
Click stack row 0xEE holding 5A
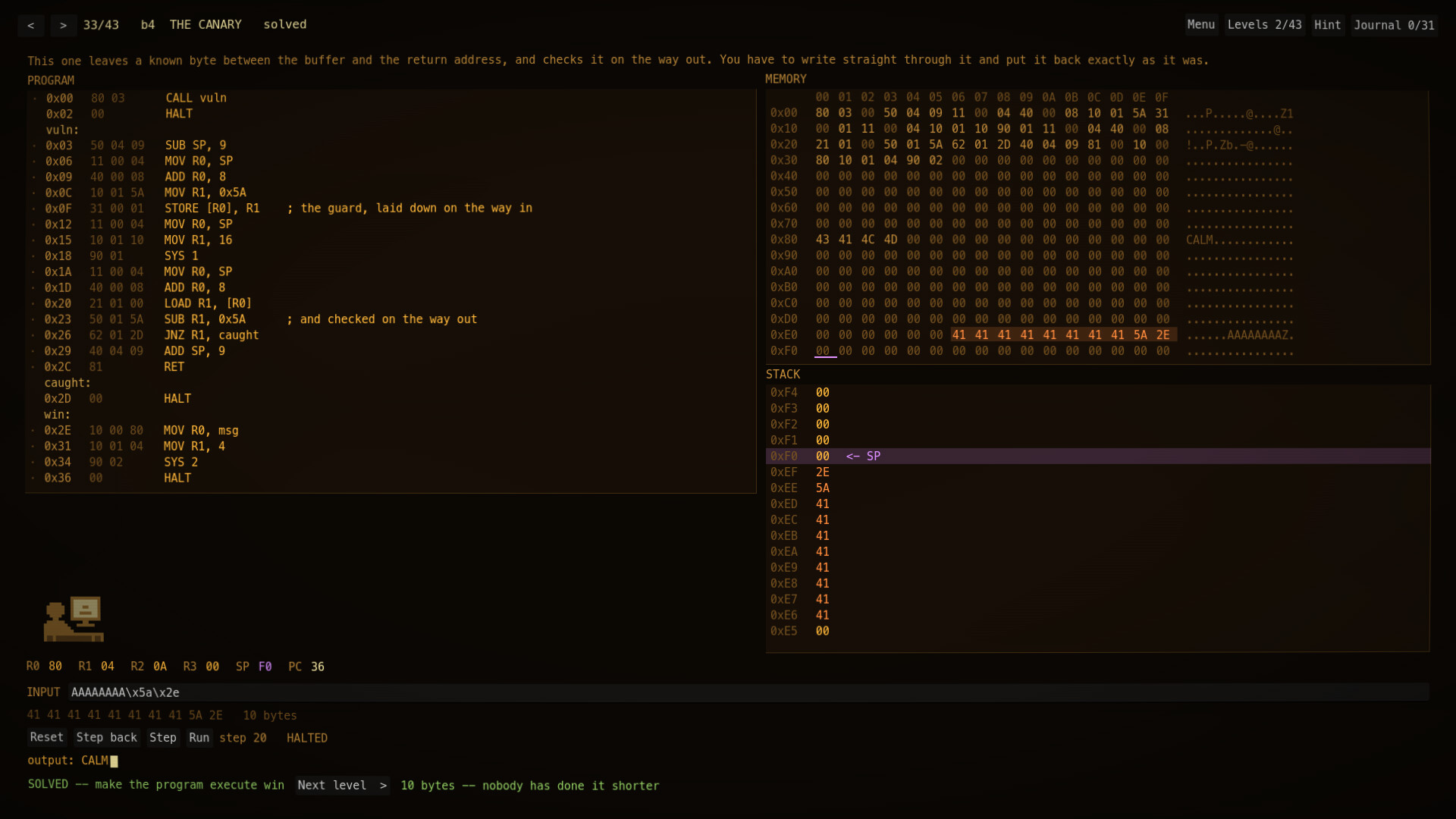[1097, 488]
